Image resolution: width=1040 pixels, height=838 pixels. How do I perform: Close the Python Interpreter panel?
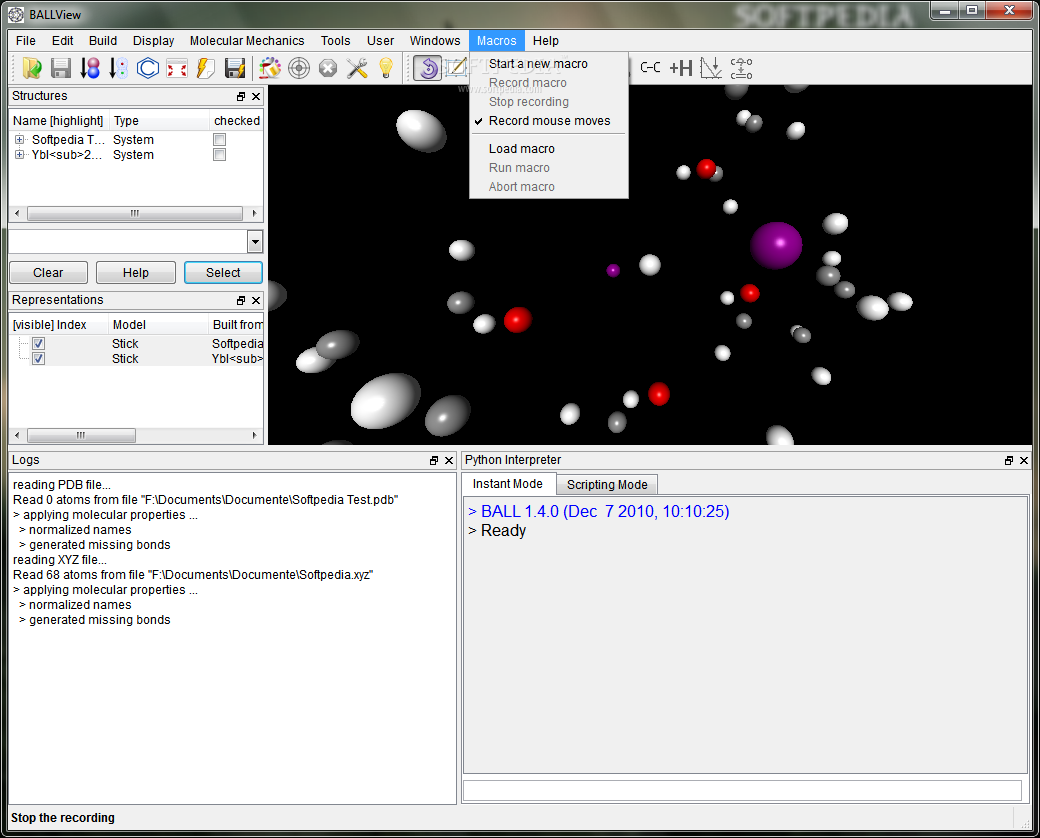[x=1024, y=460]
